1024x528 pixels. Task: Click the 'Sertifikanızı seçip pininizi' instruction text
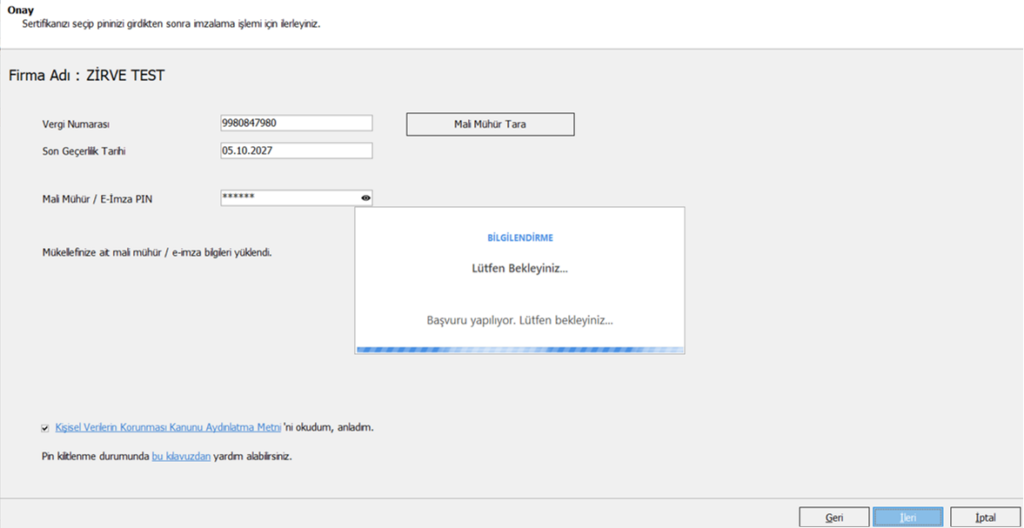click(x=171, y=25)
